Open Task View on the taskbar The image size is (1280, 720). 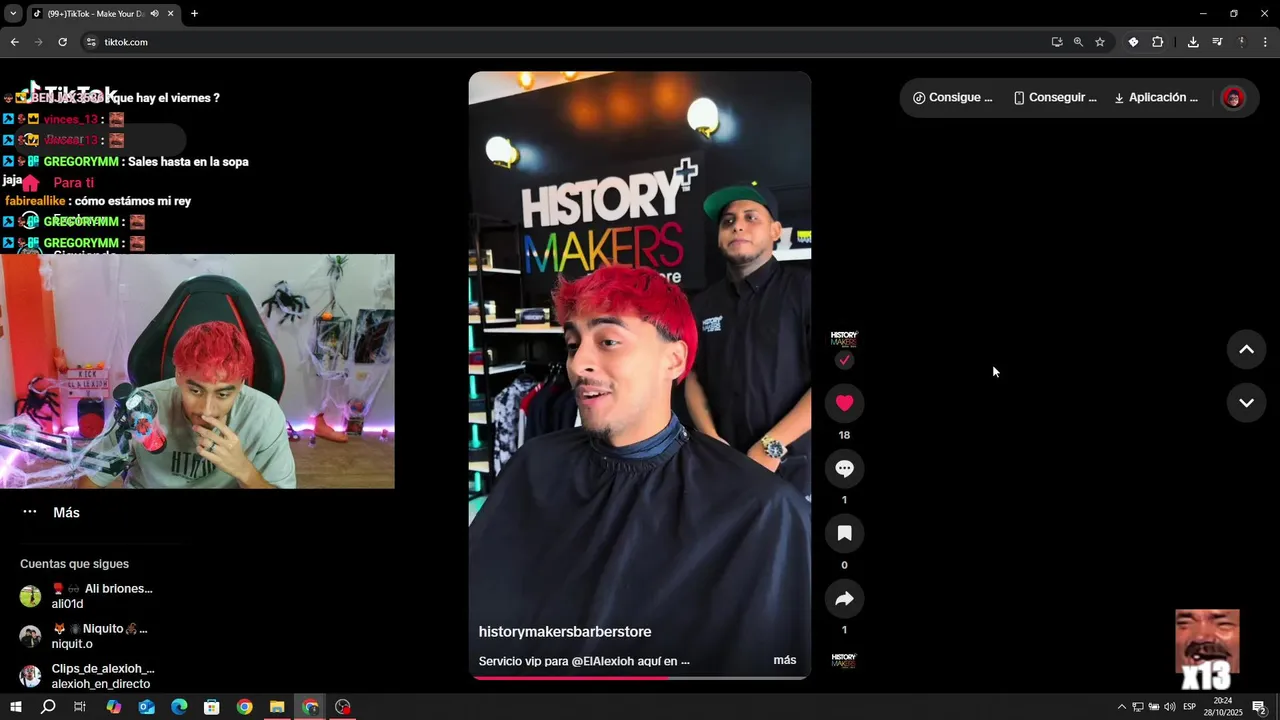coord(80,707)
